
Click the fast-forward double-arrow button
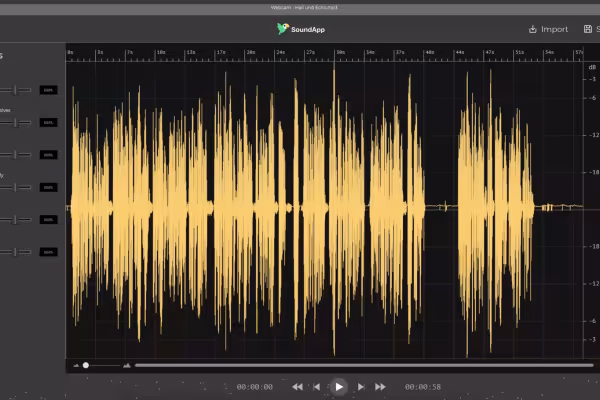click(x=380, y=387)
